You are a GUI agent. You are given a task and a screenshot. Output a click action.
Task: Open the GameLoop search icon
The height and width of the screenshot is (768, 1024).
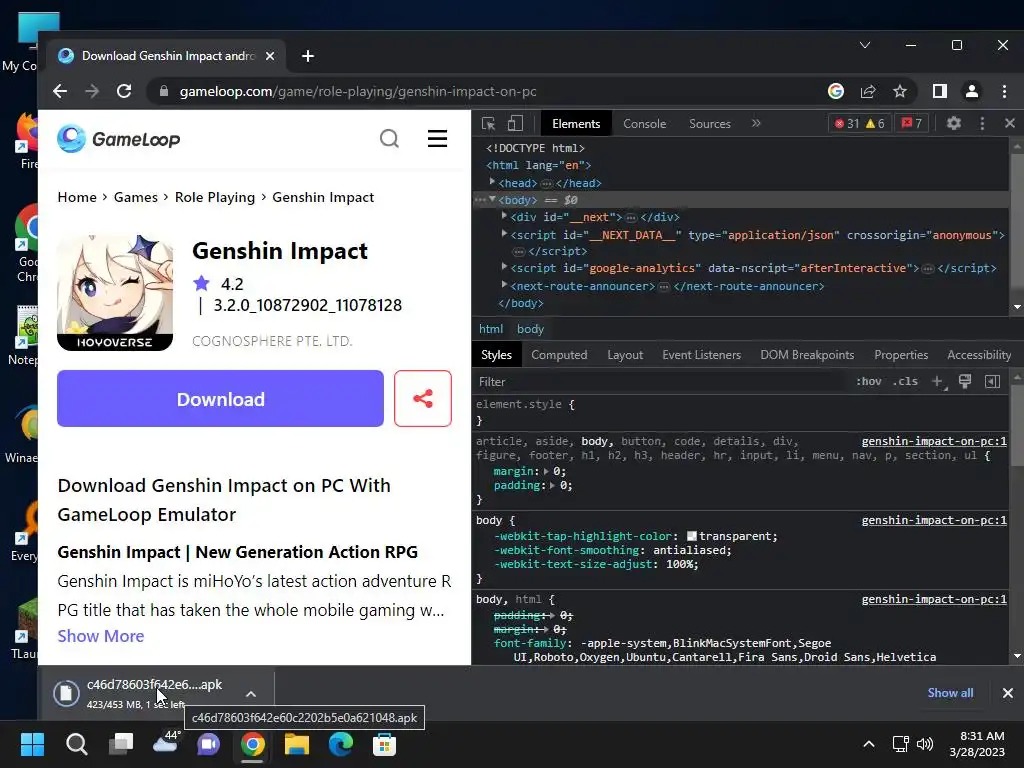pyautogui.click(x=389, y=138)
